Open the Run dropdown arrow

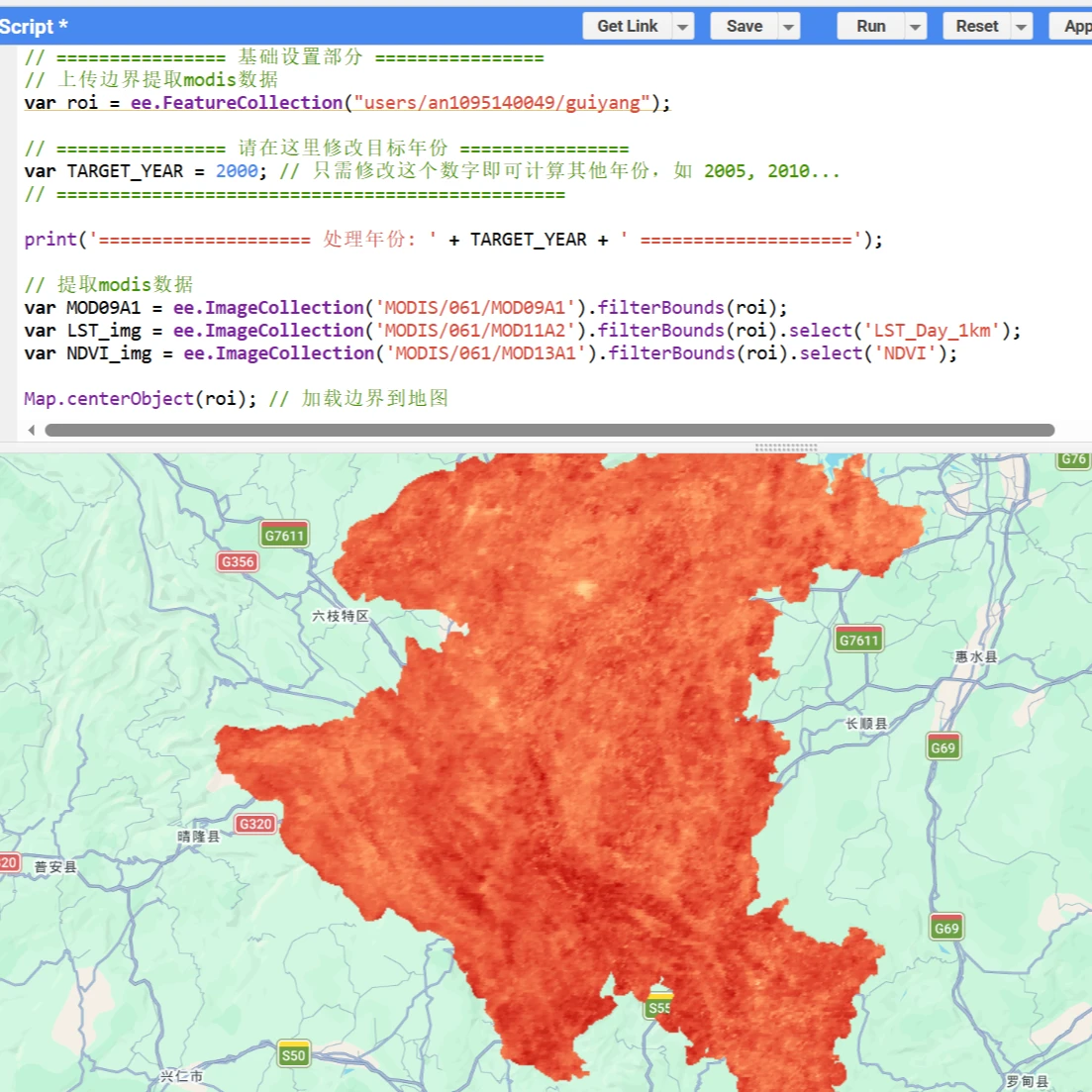pos(916,27)
